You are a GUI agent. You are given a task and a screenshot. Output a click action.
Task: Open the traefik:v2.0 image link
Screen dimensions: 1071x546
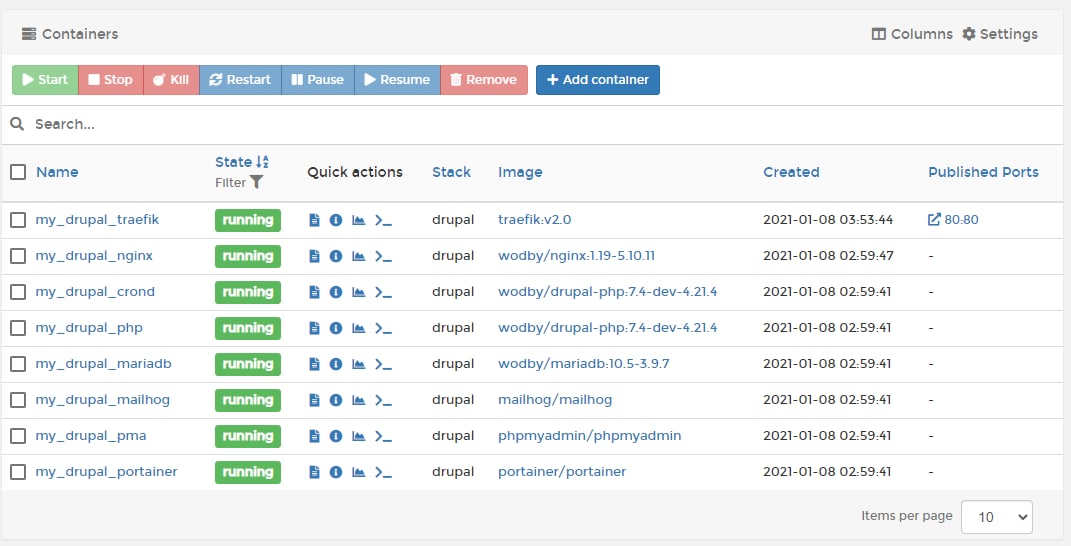click(x=535, y=220)
